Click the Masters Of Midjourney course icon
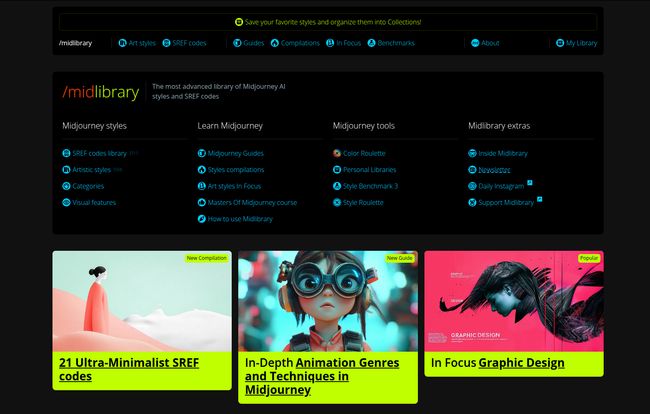This screenshot has height=414, width=650. tap(201, 203)
